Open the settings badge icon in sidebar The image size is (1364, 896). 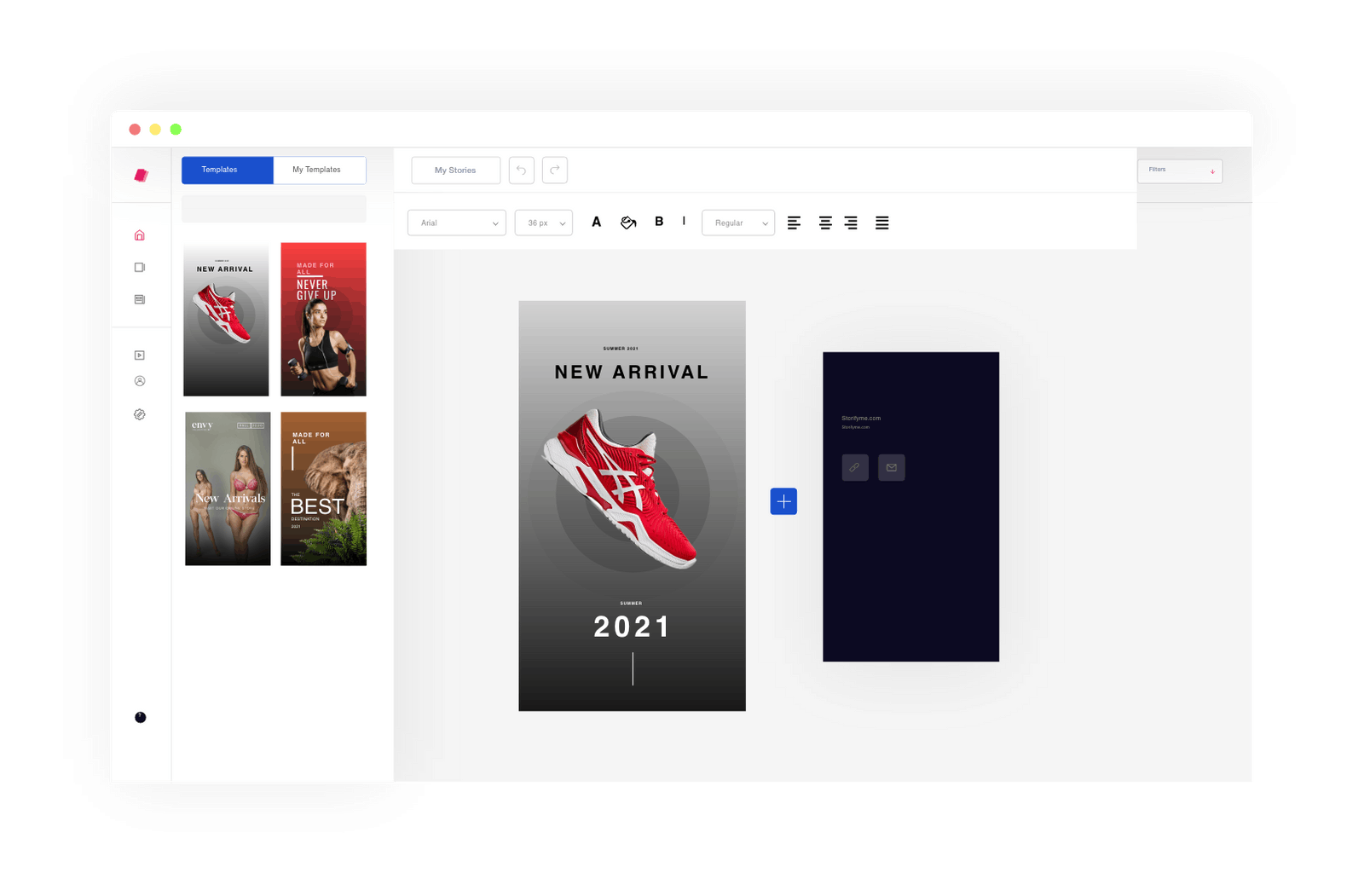[x=139, y=414]
